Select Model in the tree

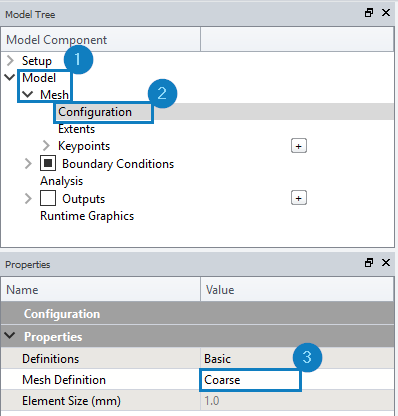[39, 78]
